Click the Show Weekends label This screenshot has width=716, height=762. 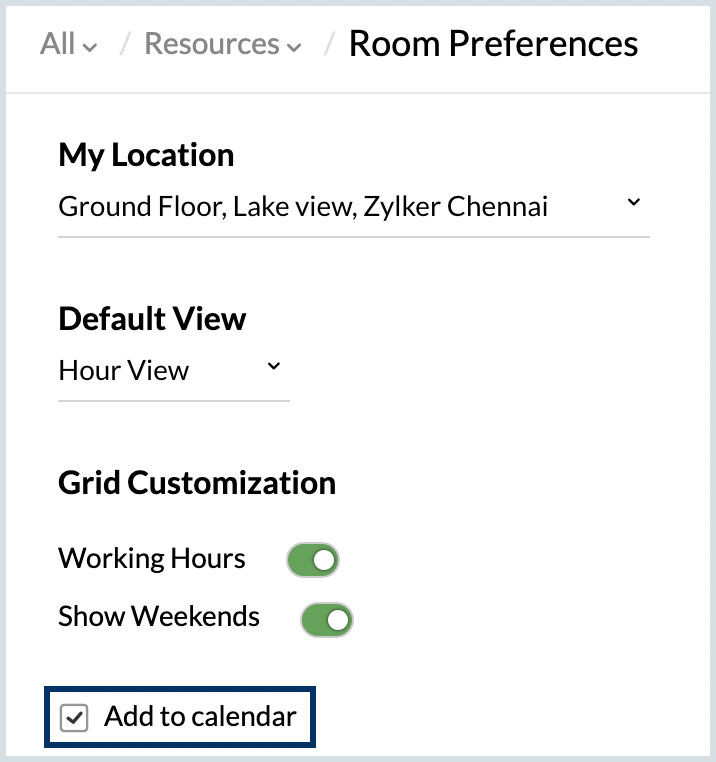click(159, 616)
